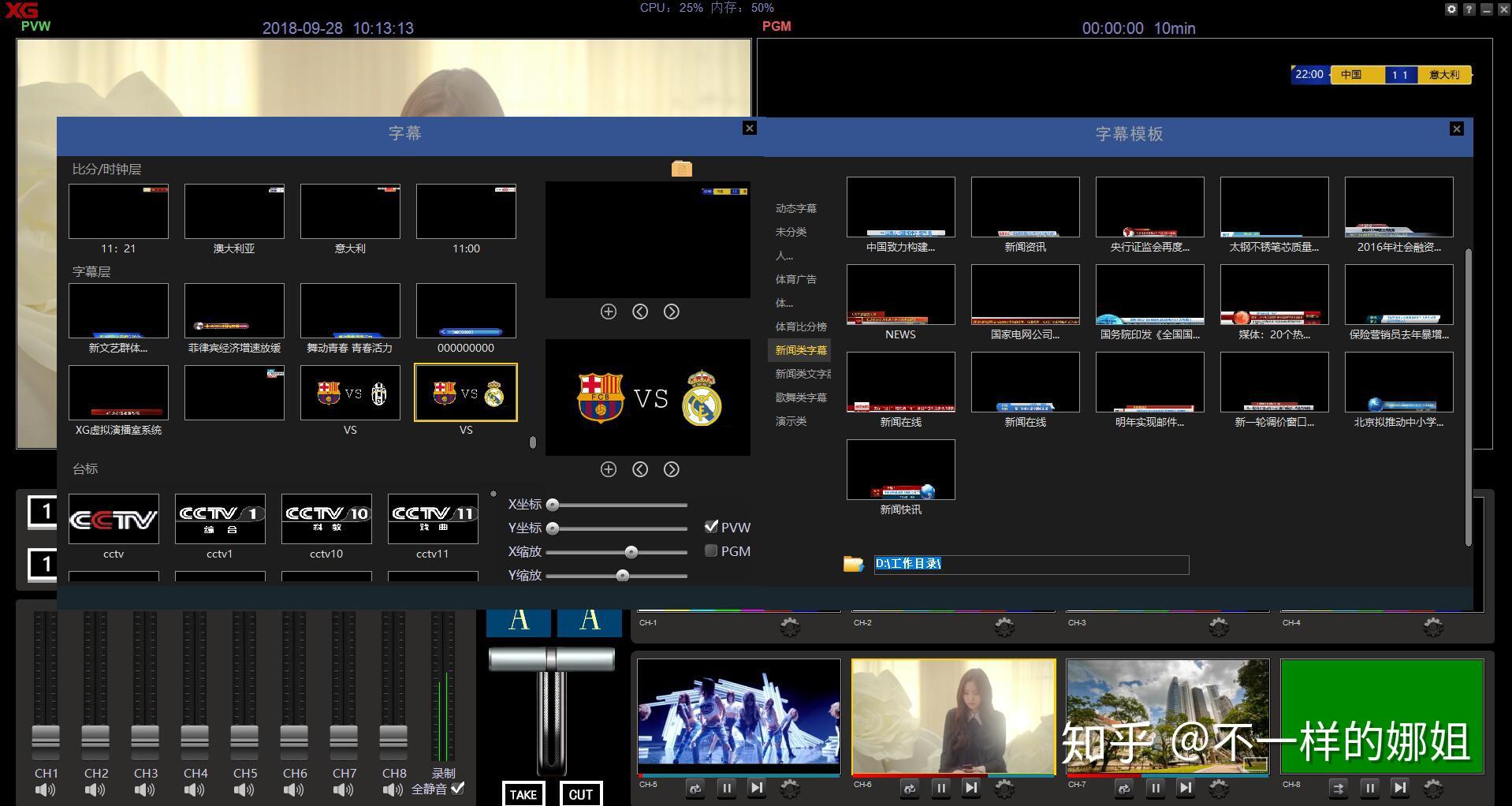Skip to next clip on CH-6
The width and height of the screenshot is (1512, 806).
[x=970, y=788]
